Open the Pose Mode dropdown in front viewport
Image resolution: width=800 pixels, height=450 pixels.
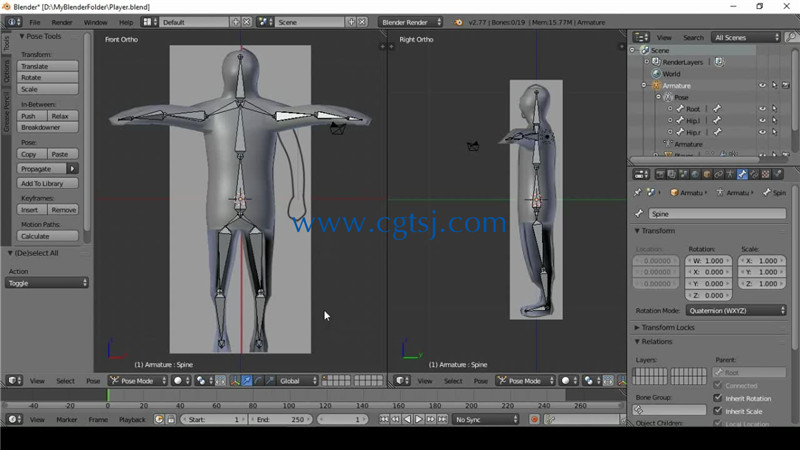pyautogui.click(x=138, y=381)
